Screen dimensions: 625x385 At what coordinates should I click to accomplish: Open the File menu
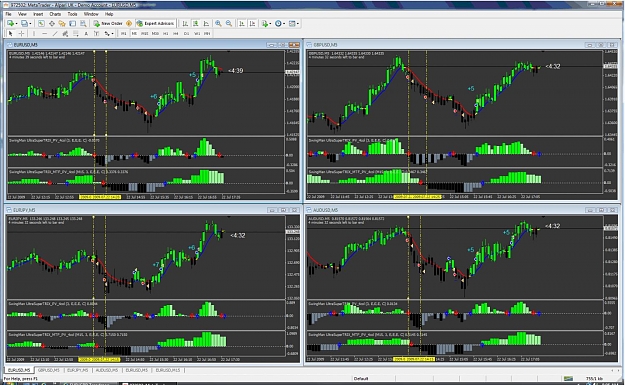tap(8, 14)
